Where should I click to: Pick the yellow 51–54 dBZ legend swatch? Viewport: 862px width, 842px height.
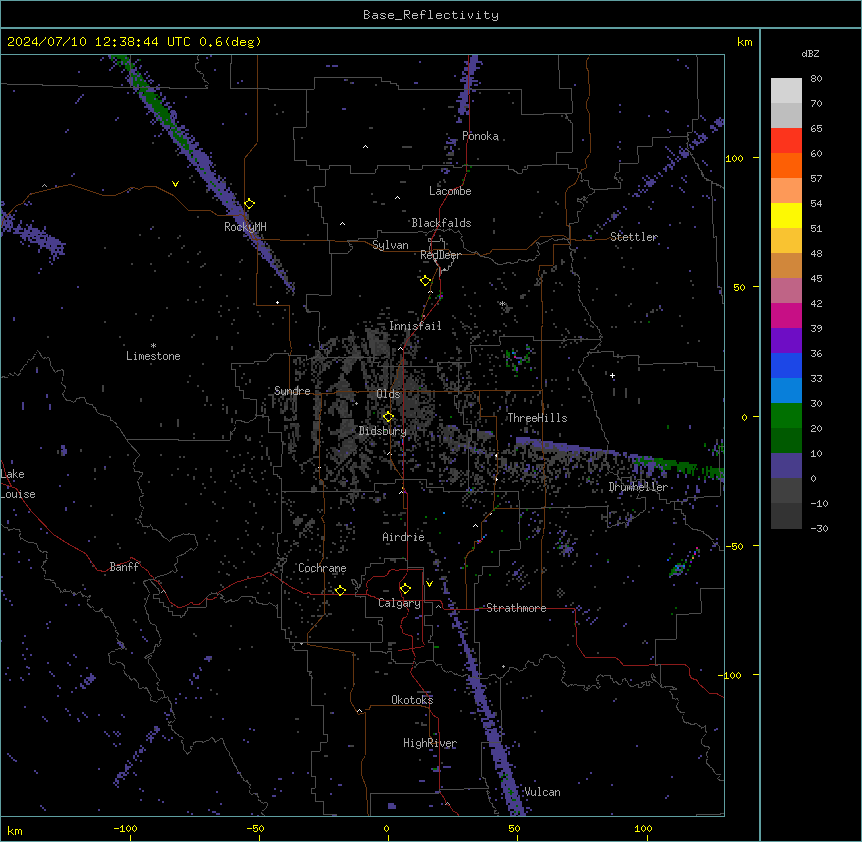point(786,215)
